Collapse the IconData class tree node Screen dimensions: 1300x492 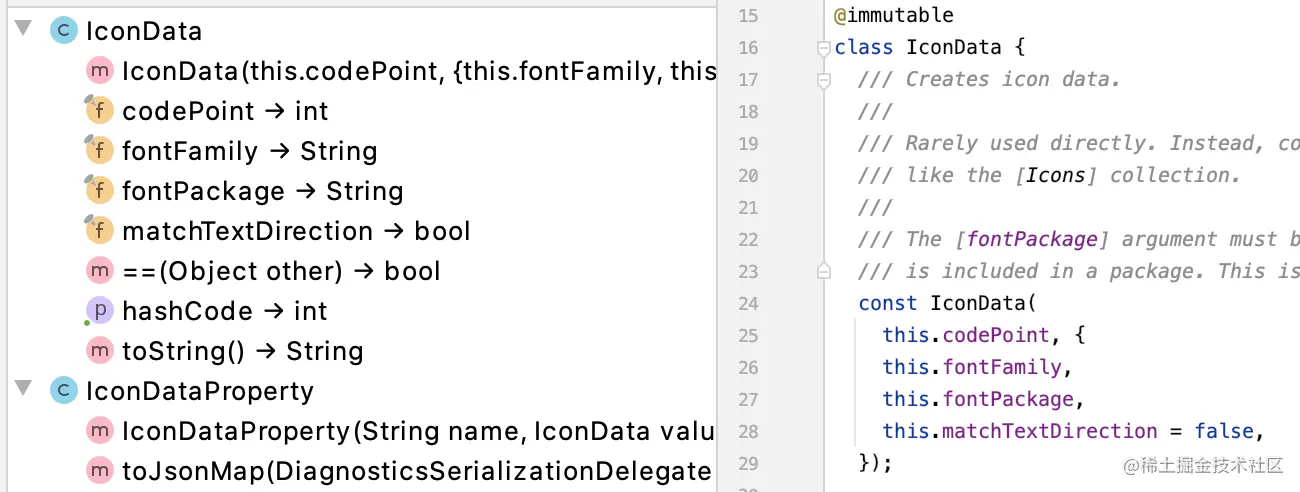(24, 31)
